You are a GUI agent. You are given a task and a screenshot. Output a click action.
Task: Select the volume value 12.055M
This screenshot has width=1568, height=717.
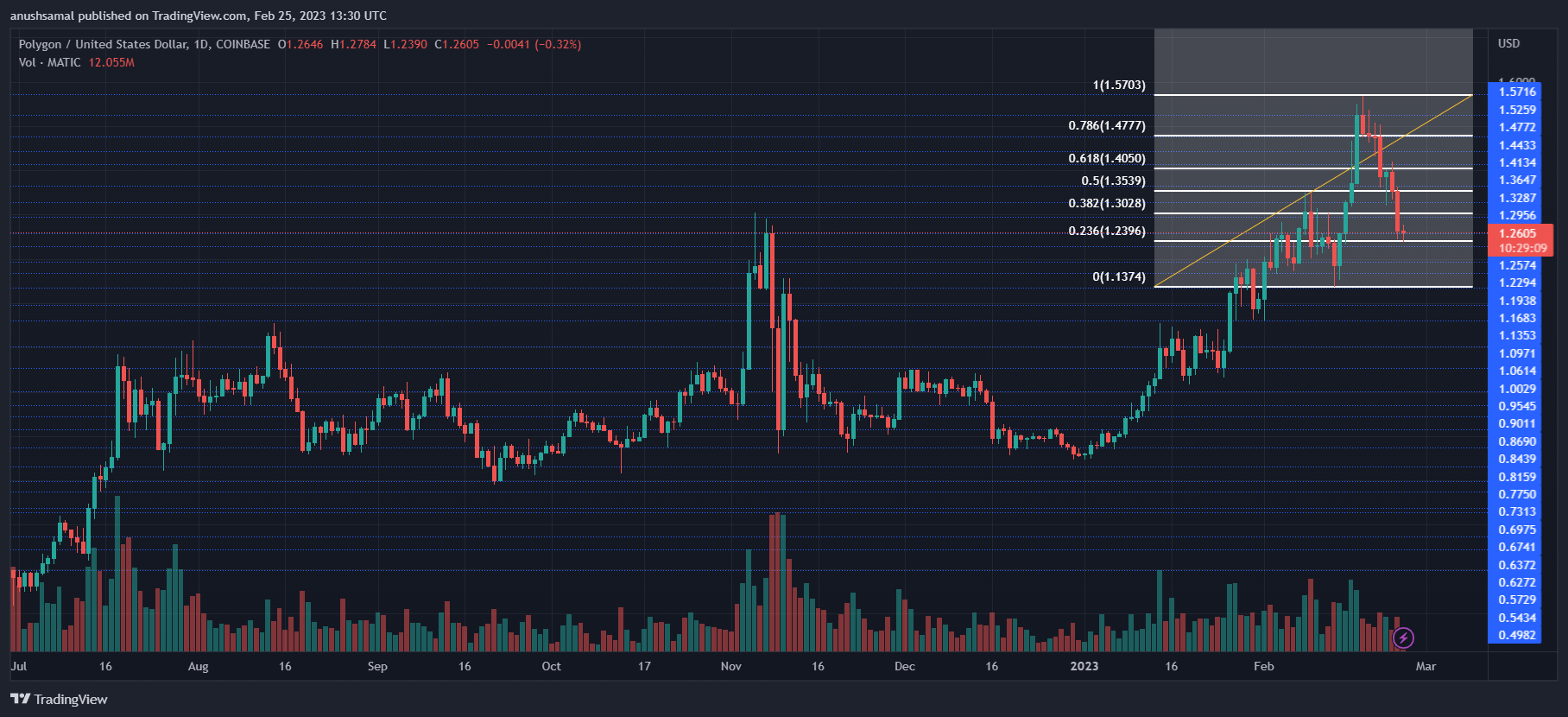[111, 62]
